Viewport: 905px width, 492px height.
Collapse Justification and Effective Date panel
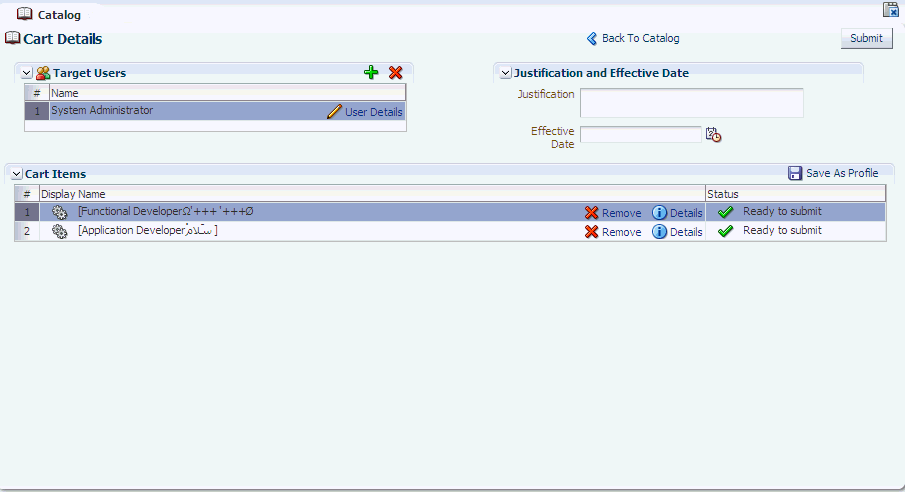[x=506, y=73]
